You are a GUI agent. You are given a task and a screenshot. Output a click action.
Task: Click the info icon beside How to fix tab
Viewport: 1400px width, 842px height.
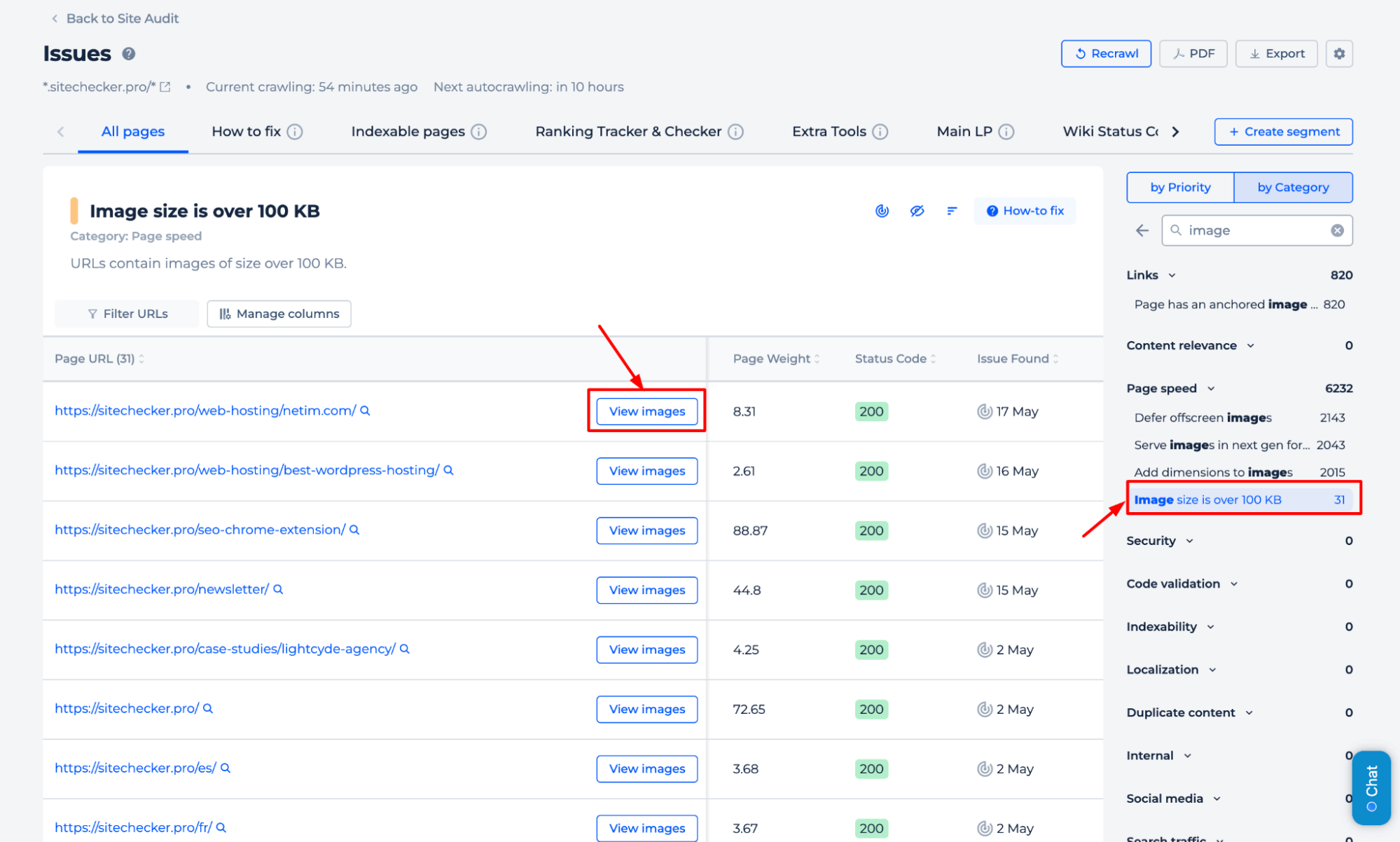[295, 132]
